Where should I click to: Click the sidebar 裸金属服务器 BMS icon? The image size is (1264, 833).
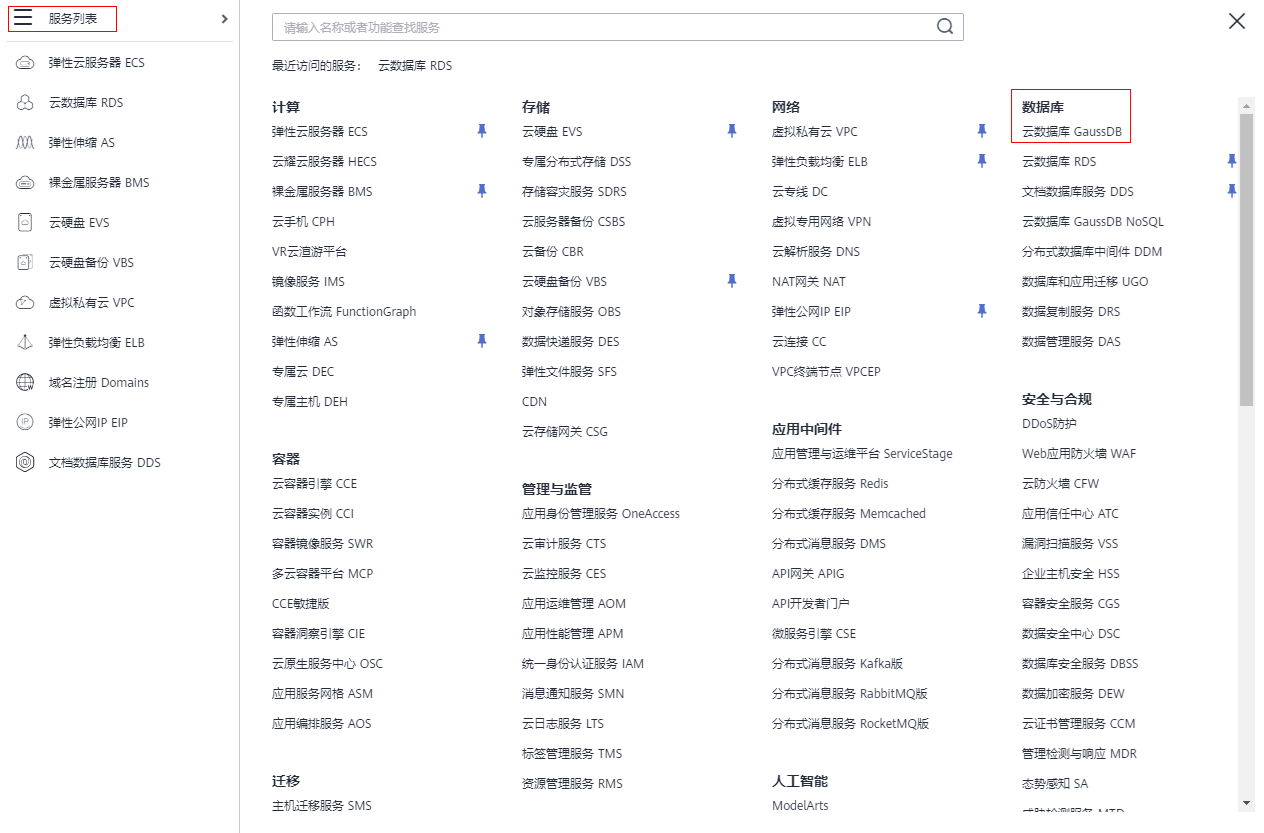point(26,182)
